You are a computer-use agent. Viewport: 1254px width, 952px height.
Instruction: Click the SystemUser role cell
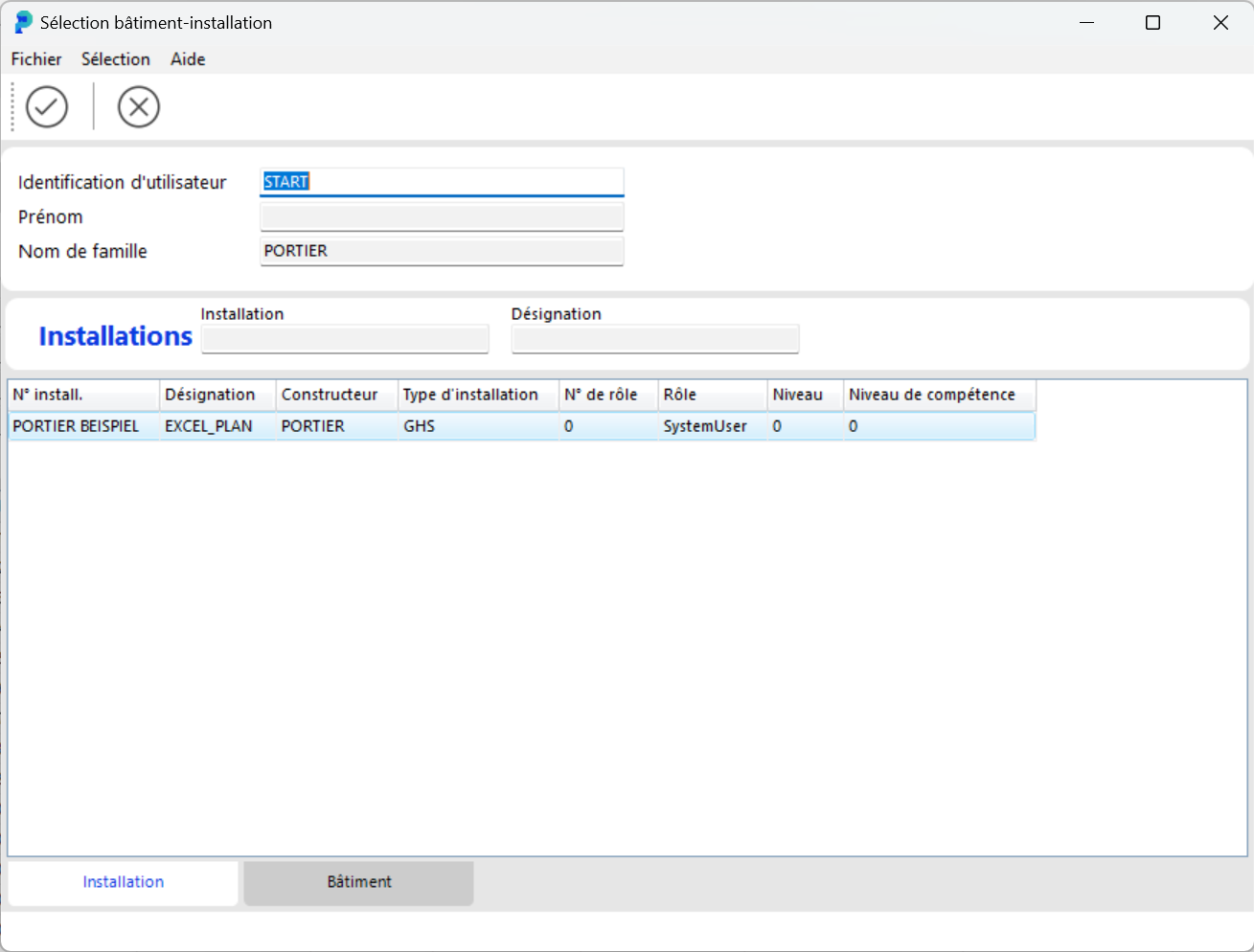pos(713,426)
